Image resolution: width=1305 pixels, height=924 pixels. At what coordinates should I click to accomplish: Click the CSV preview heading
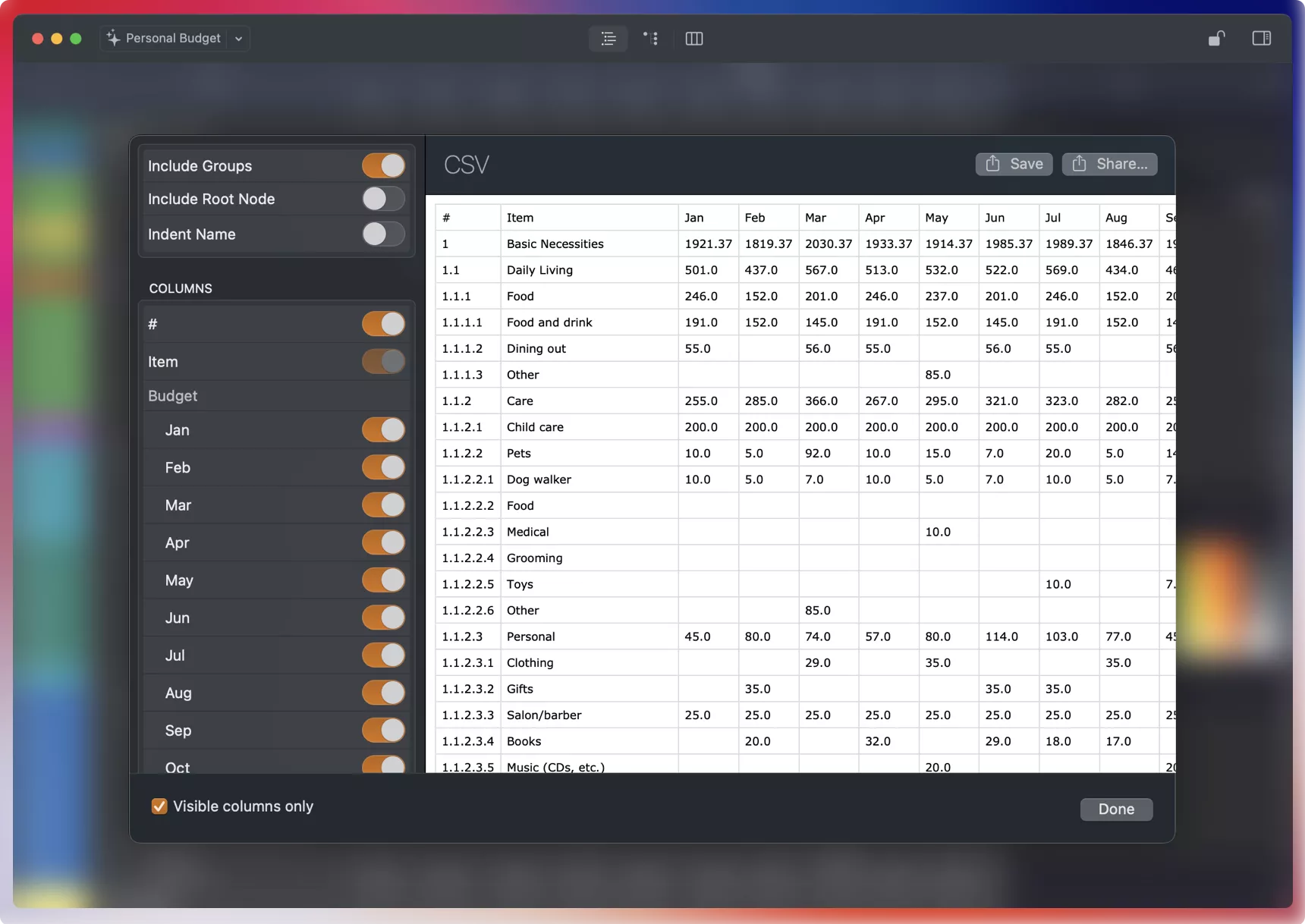pos(466,165)
